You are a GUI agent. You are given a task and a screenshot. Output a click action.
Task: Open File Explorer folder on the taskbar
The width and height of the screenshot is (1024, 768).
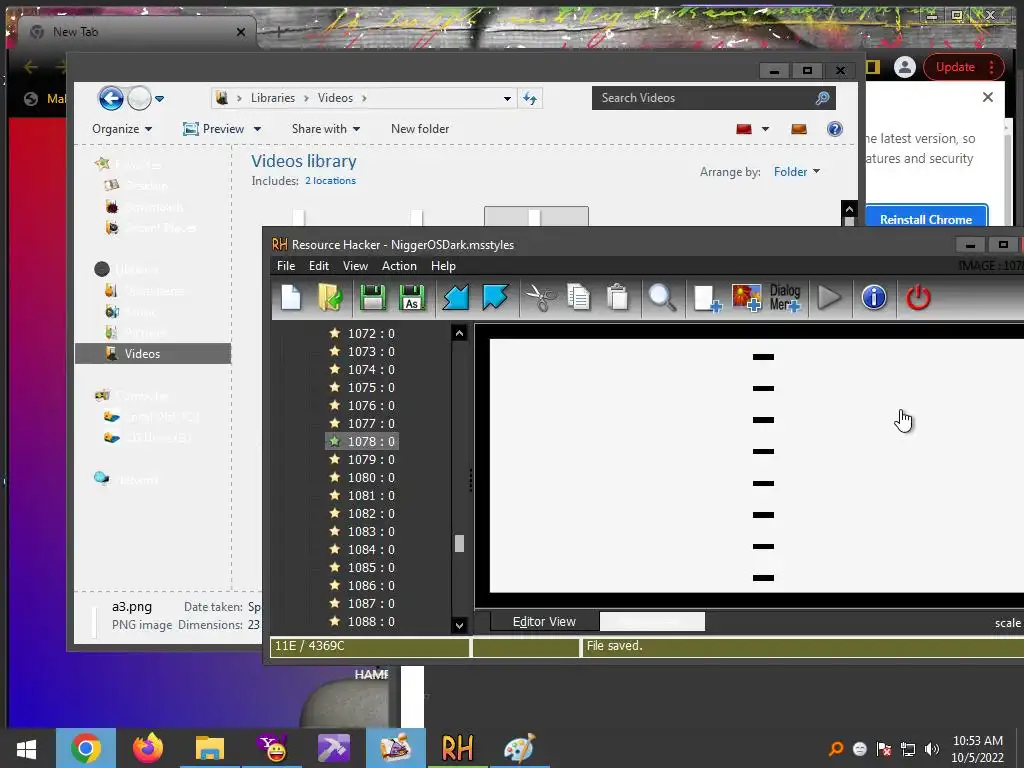click(210, 748)
